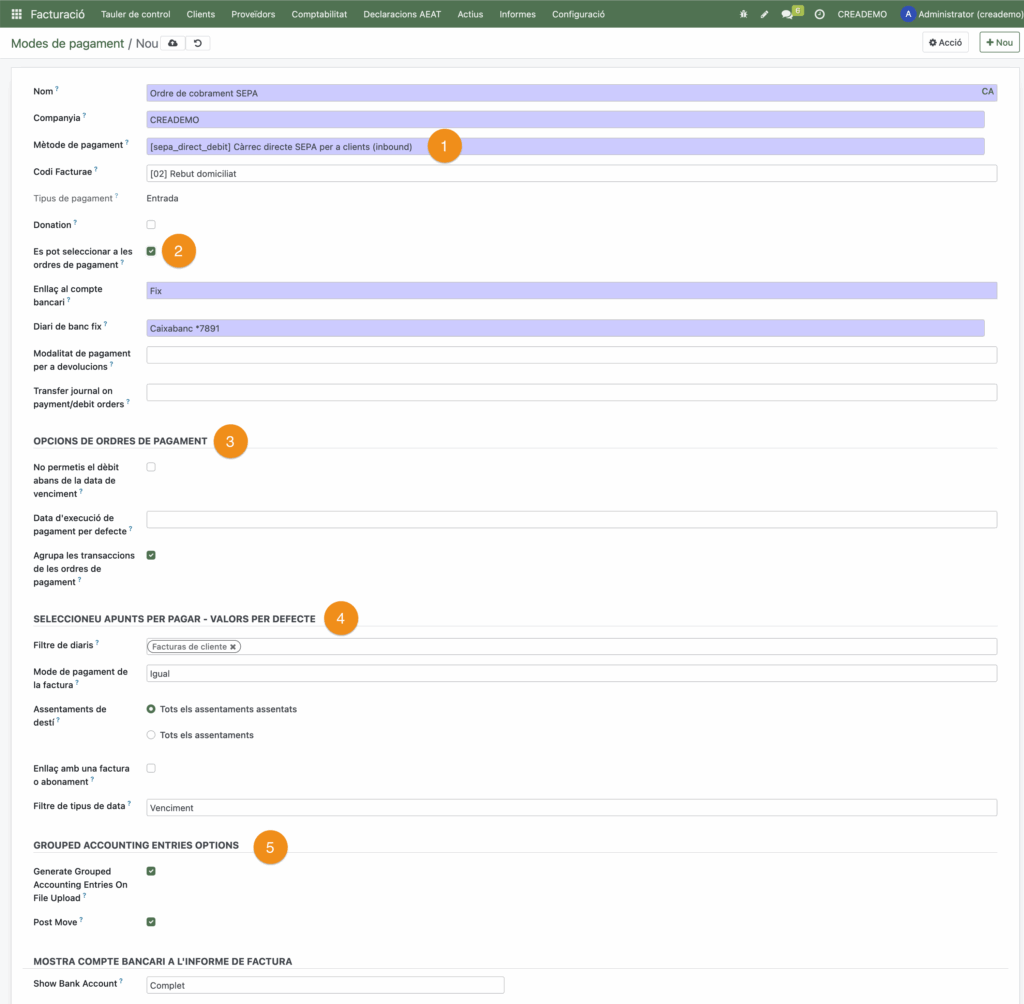Viewport: 1024px width, 1004px height.
Task: Open Show Bank Account dropdown
Action: pos(325,985)
